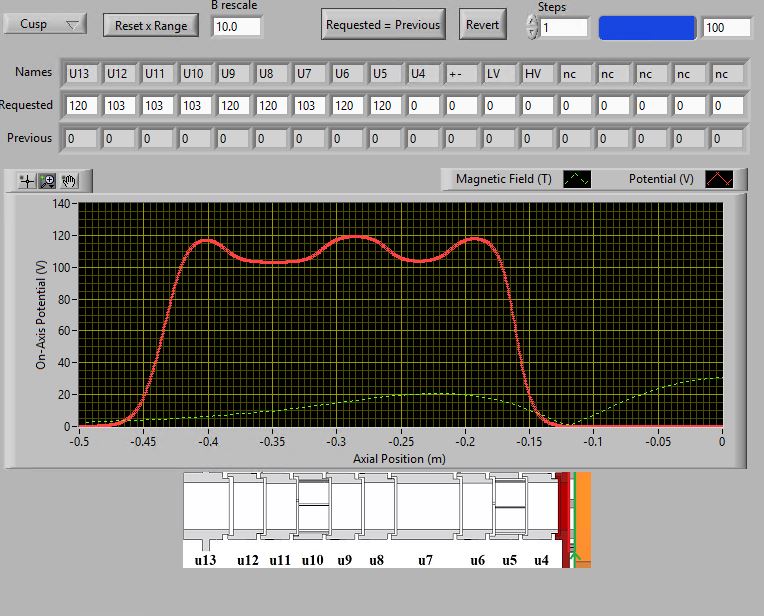Click the Requested HV value field
Viewport: 764px width, 616px height.
pos(536,105)
